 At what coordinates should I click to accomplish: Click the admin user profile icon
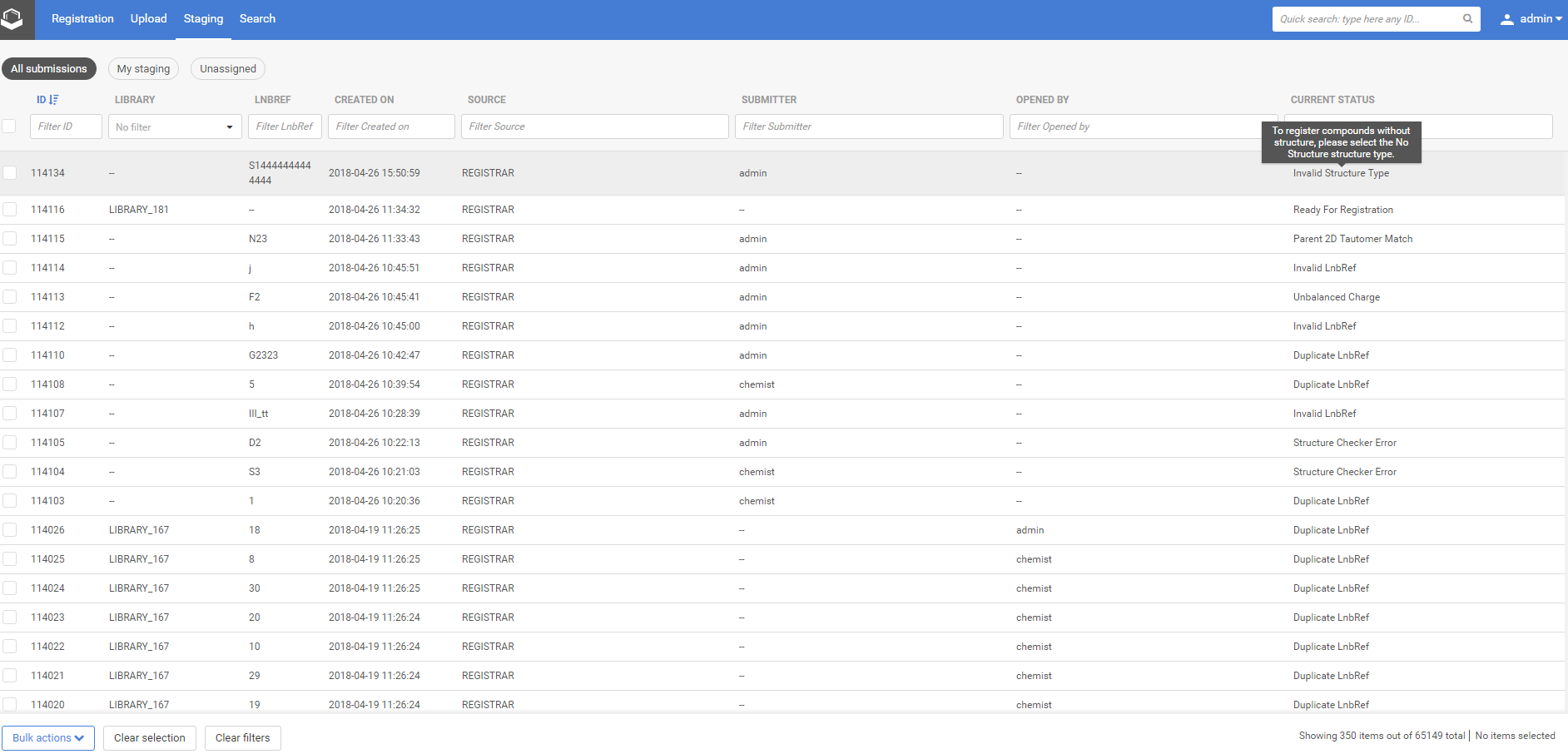pyautogui.click(x=1506, y=19)
